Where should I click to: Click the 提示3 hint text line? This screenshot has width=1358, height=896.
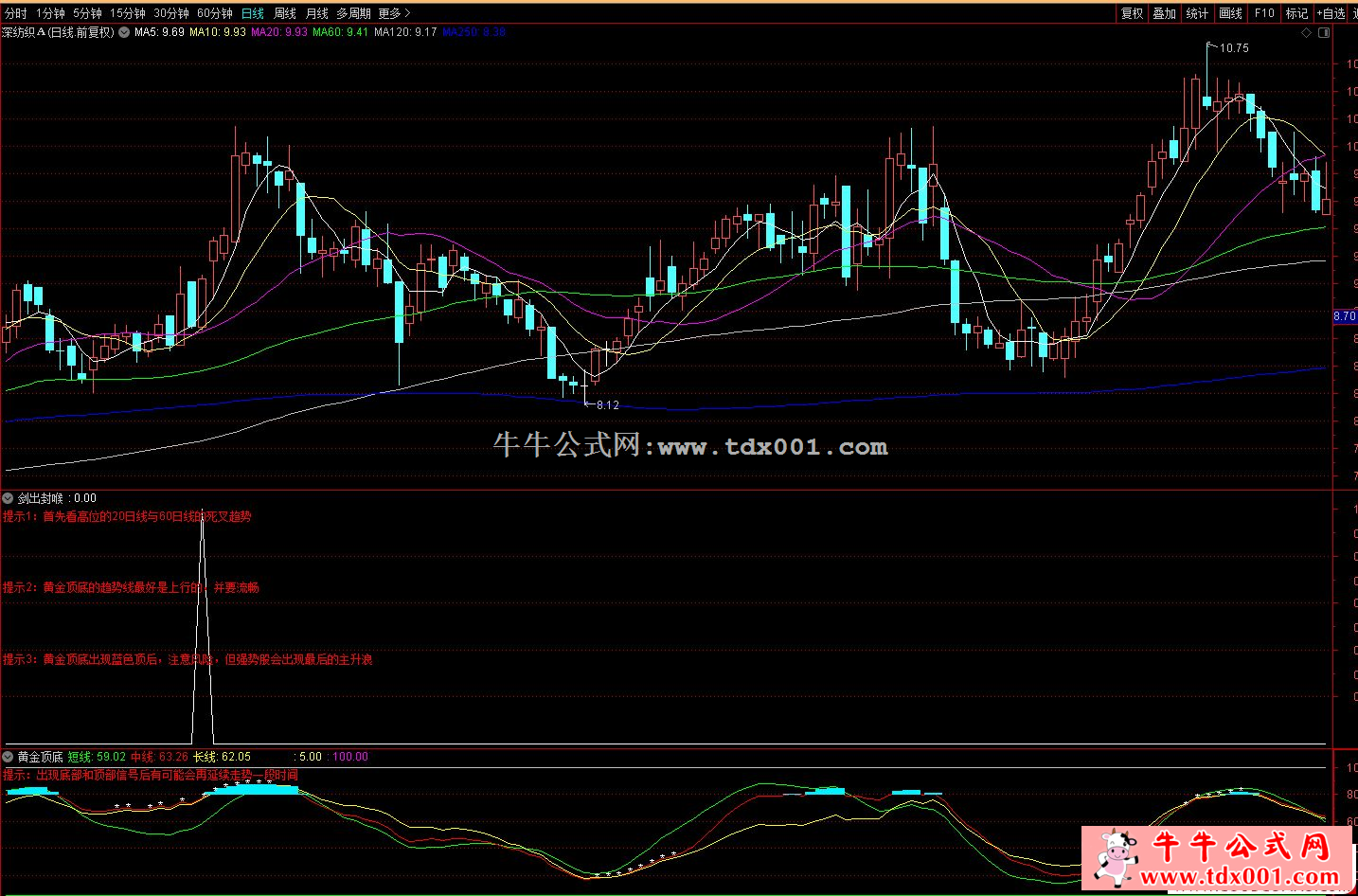(x=188, y=659)
